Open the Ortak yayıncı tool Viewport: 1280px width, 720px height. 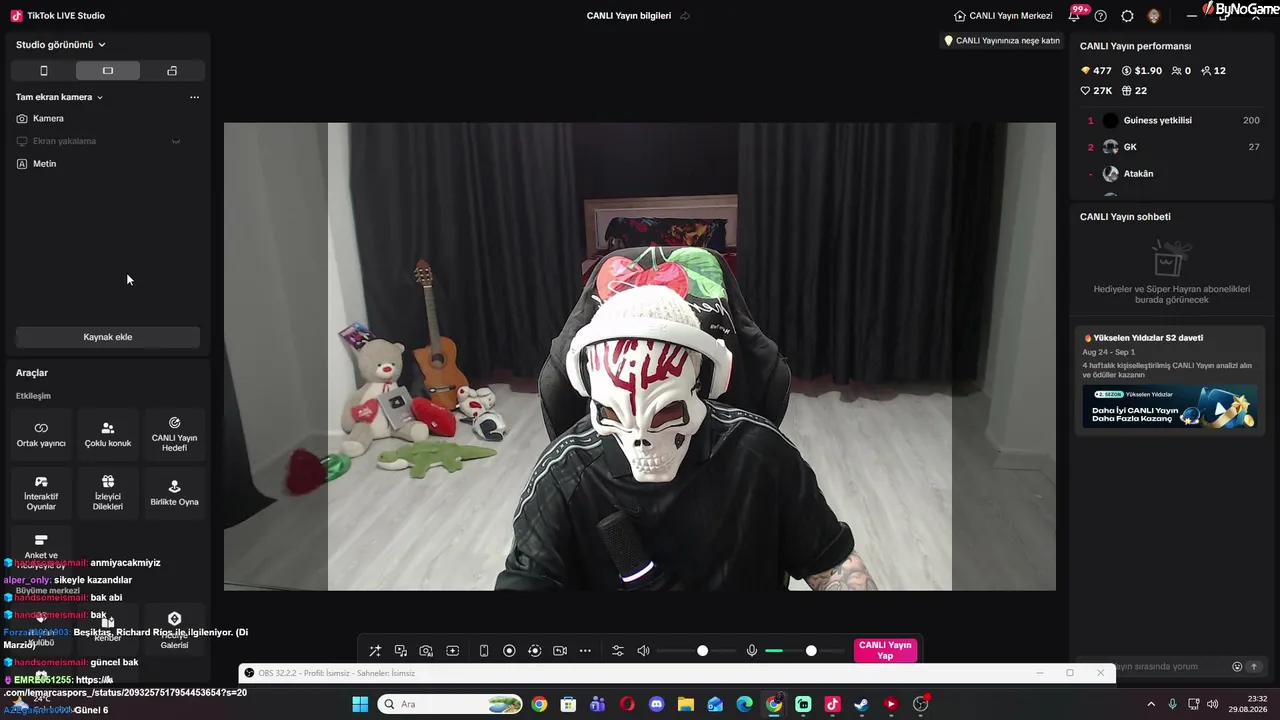pos(41,434)
